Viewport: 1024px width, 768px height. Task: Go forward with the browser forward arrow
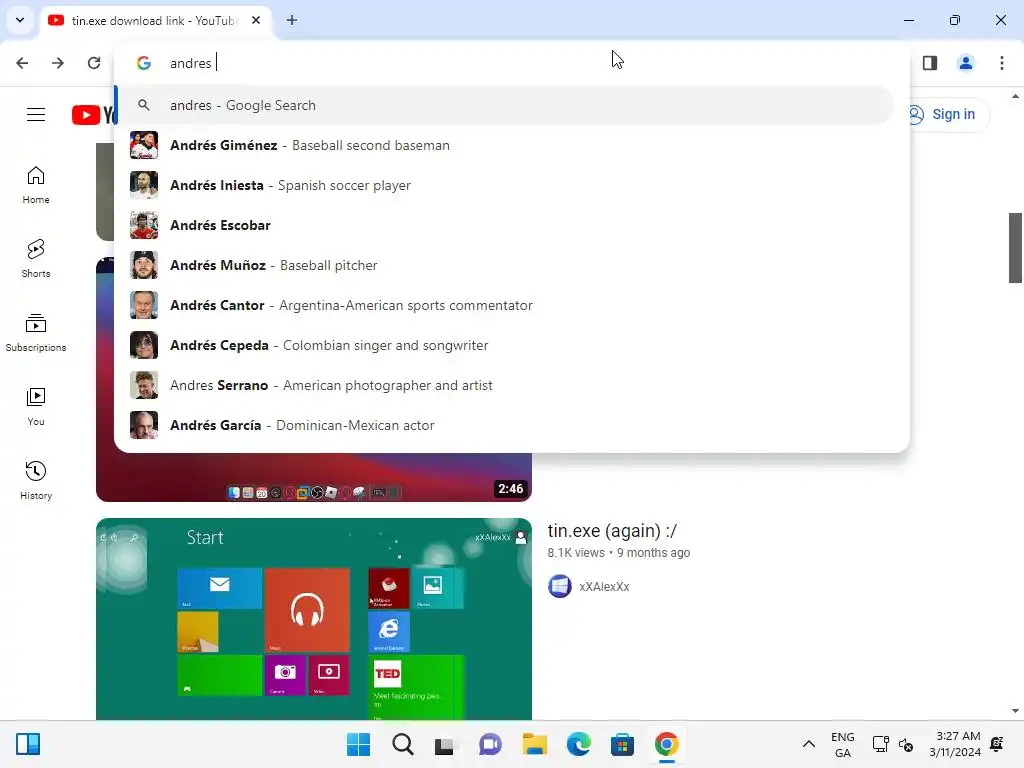[x=58, y=63]
